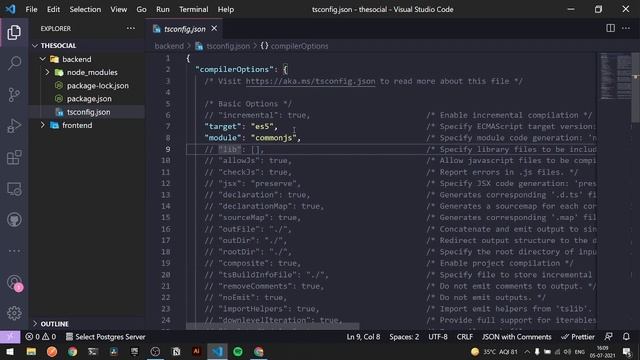The width and height of the screenshot is (640, 360).
Task: Open Explorer's views and more actions menu
Action: click(131, 28)
